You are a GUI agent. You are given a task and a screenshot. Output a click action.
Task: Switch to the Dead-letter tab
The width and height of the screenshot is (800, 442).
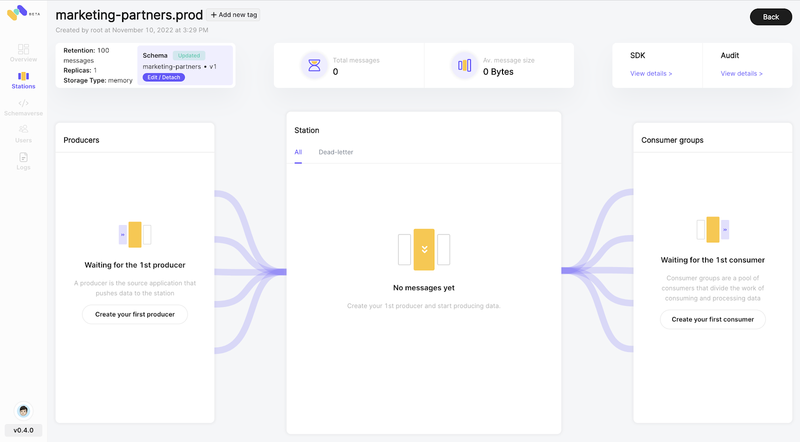pos(336,152)
